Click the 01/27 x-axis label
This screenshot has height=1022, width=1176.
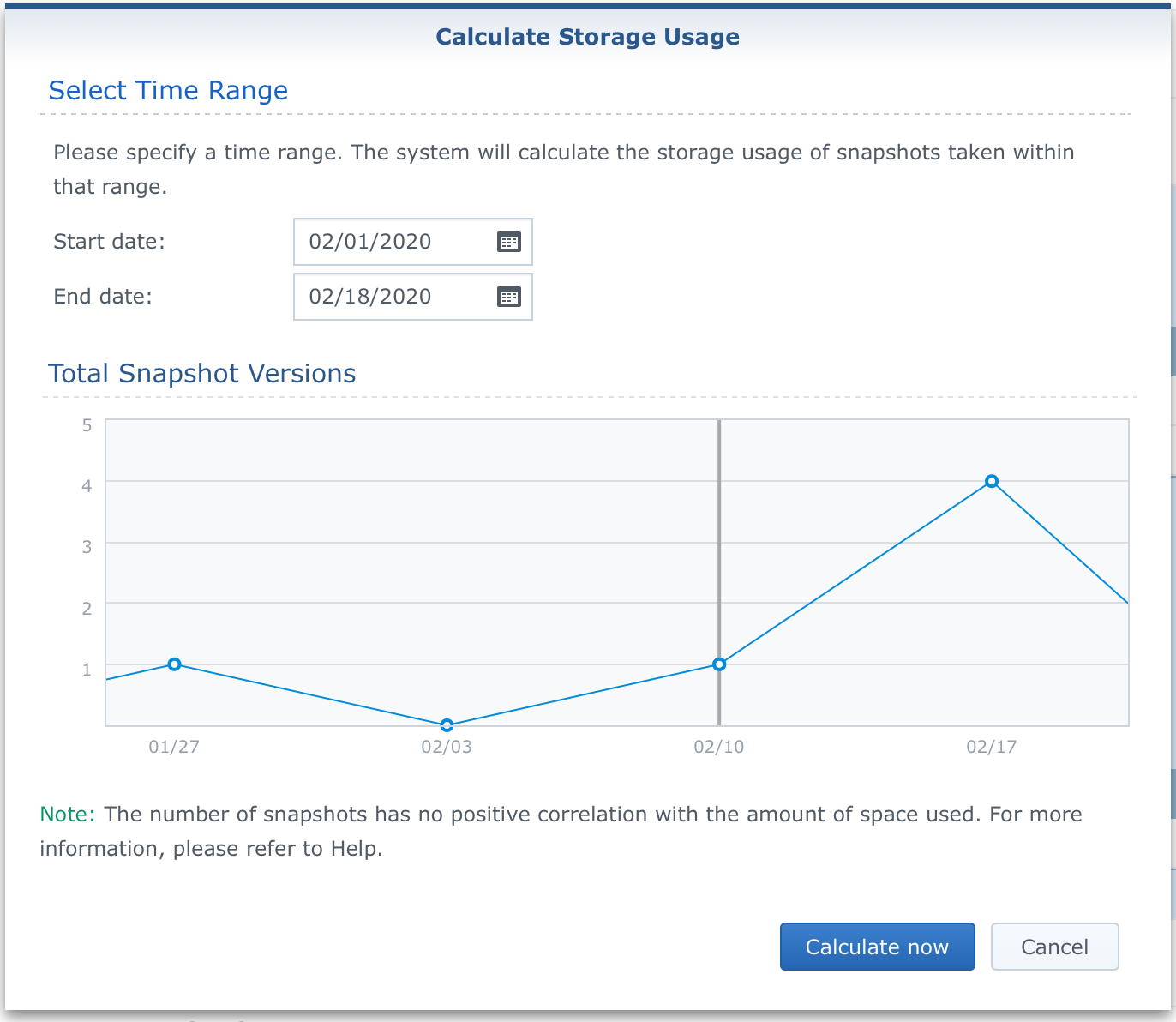click(174, 747)
